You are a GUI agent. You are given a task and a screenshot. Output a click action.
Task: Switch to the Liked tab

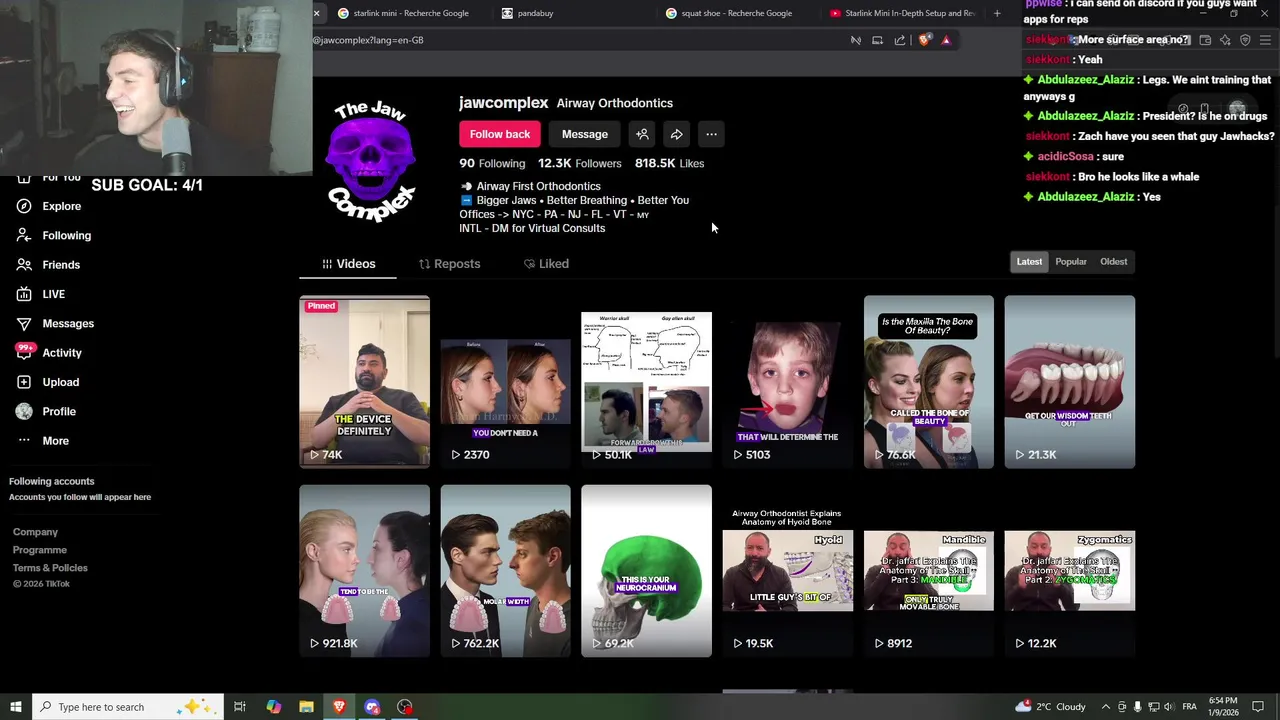[546, 264]
